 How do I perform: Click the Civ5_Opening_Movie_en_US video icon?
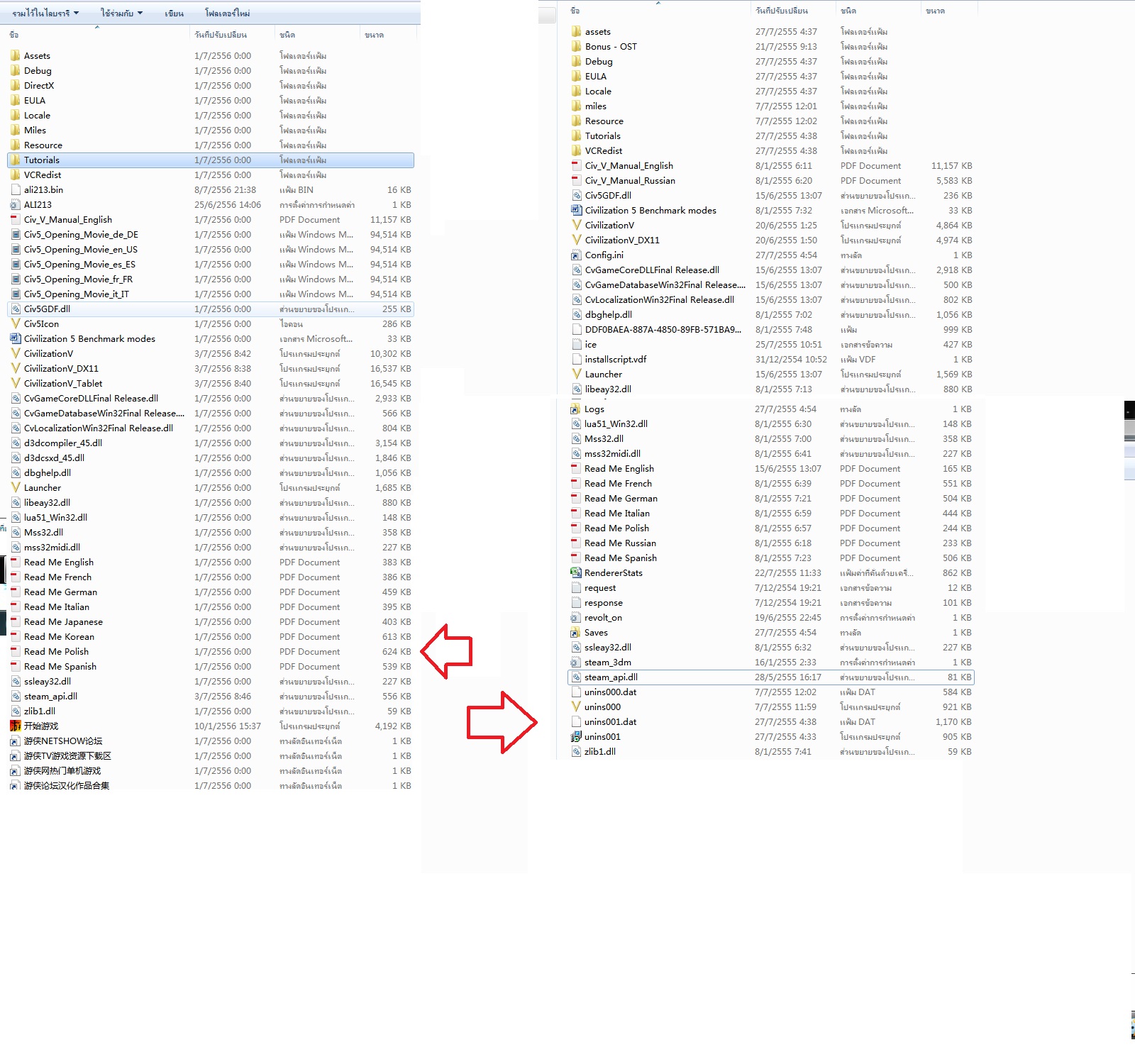(x=16, y=249)
